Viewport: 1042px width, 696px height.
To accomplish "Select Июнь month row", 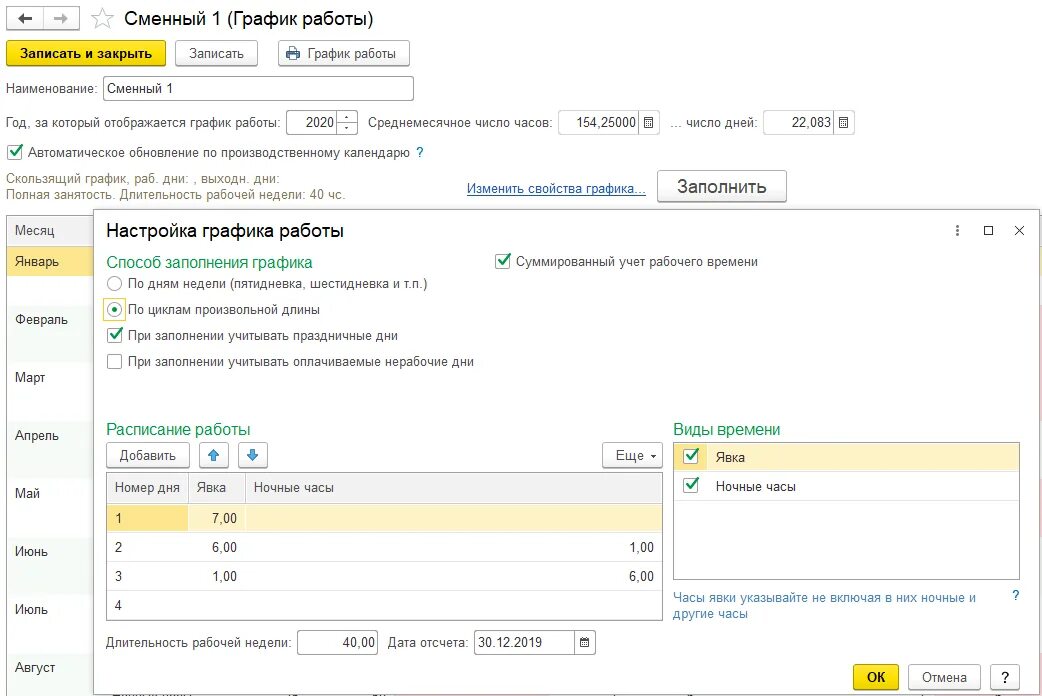I will [50, 551].
